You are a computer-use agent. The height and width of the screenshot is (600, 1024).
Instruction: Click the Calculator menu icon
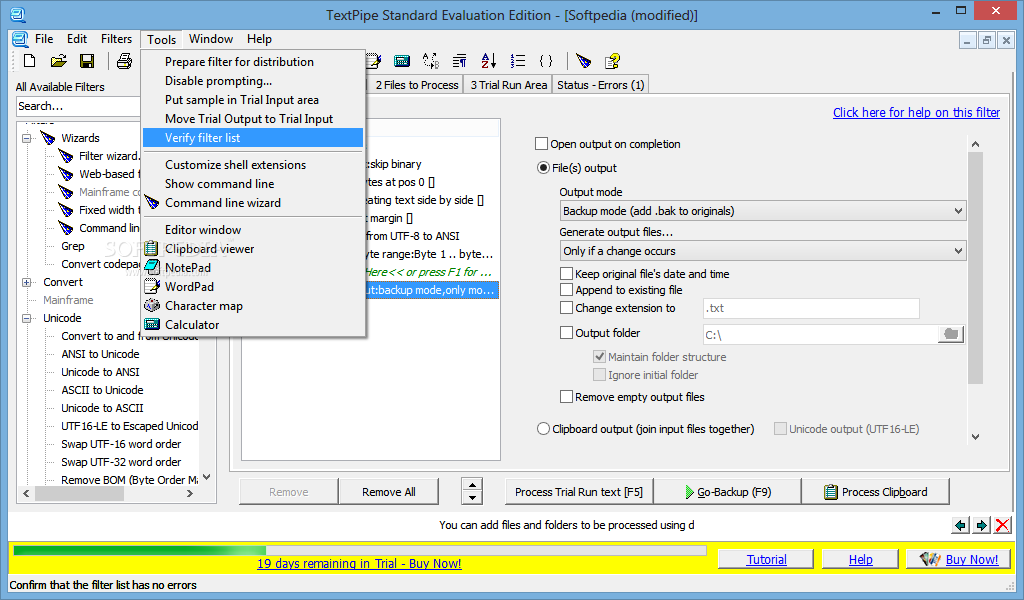click(x=152, y=324)
